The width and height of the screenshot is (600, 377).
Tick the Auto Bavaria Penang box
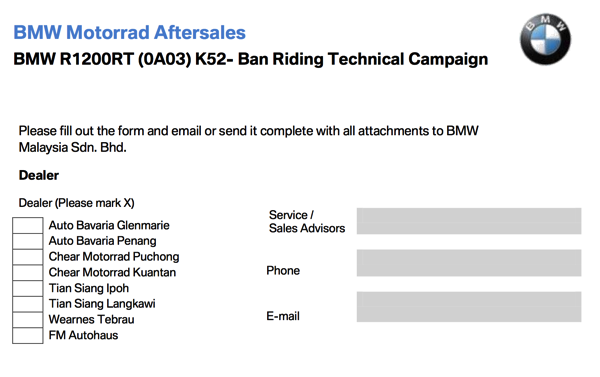28,241
